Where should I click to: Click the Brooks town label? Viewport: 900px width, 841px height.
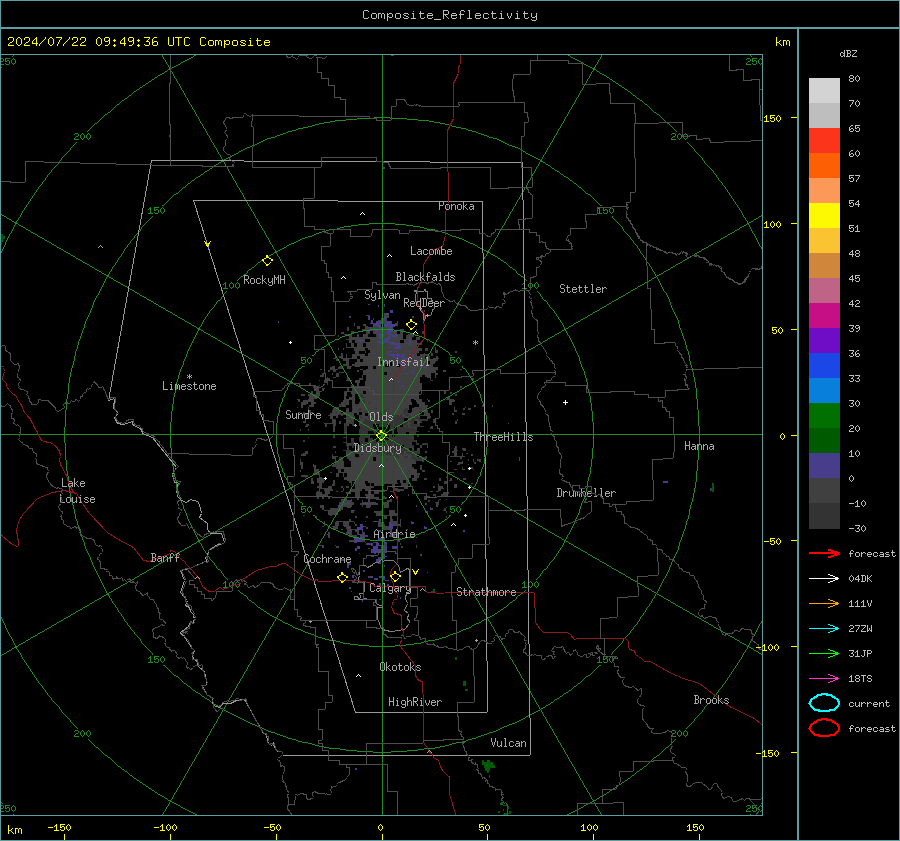click(x=711, y=700)
